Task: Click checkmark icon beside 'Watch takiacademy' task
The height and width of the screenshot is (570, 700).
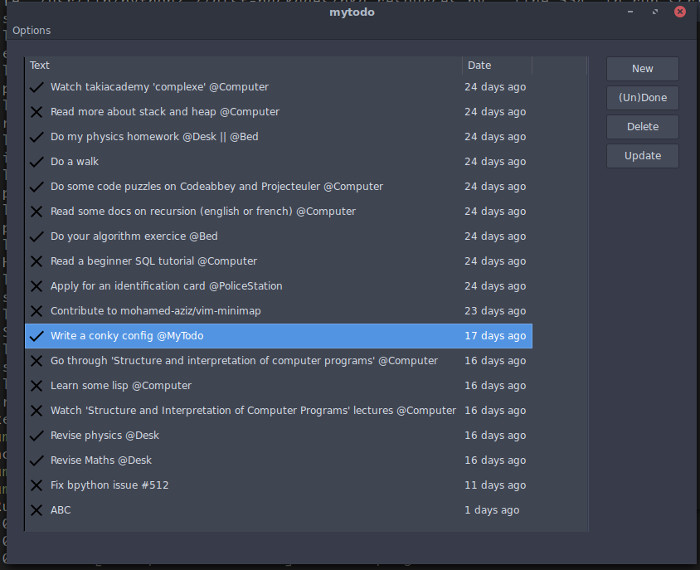Action: pyautogui.click(x=37, y=87)
